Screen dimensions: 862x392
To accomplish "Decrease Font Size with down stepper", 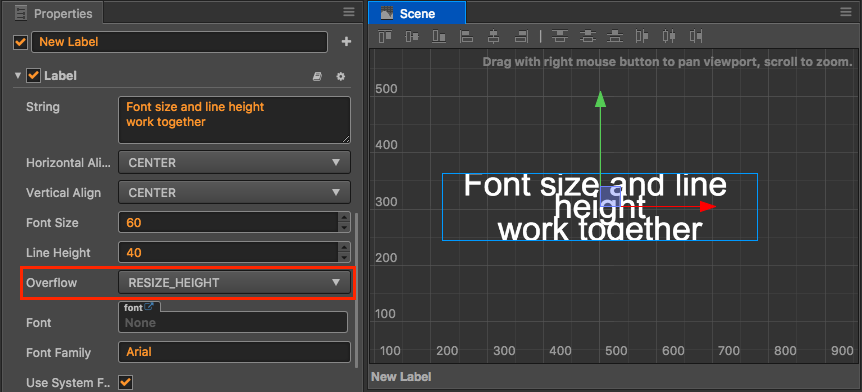I will click(344, 228).
